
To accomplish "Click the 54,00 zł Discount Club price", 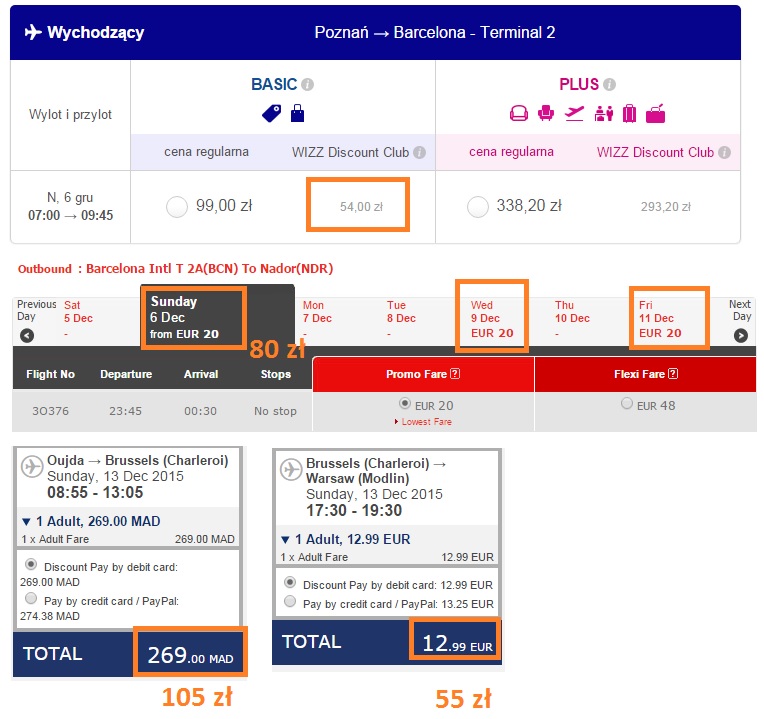I will coord(362,207).
